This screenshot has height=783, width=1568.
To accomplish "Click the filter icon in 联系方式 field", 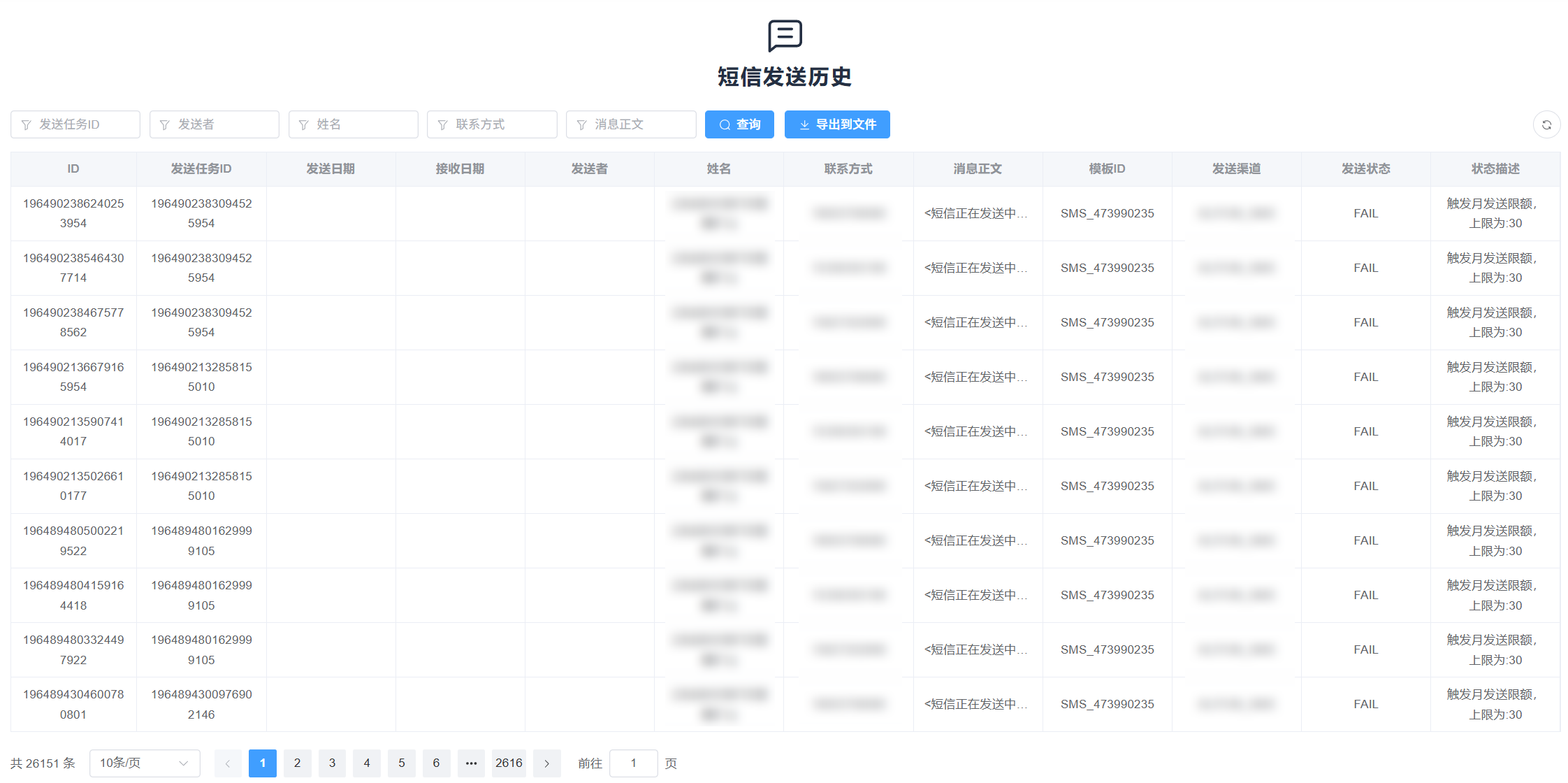I will [443, 124].
